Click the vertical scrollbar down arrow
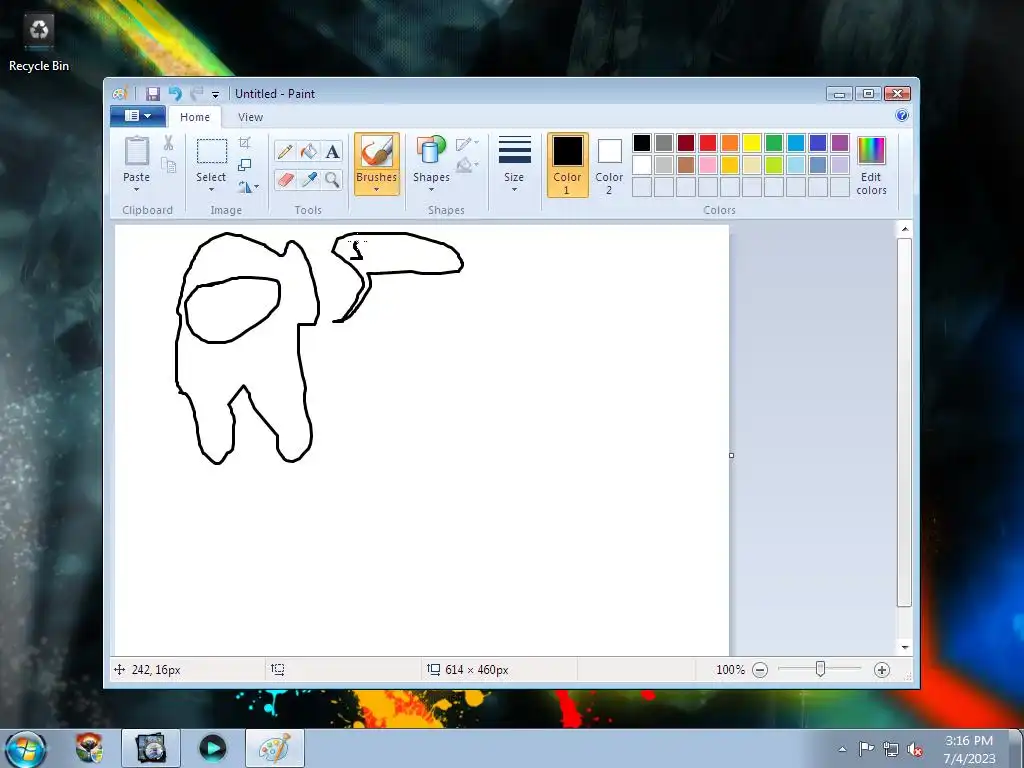Image resolution: width=1024 pixels, height=768 pixels. (x=904, y=647)
